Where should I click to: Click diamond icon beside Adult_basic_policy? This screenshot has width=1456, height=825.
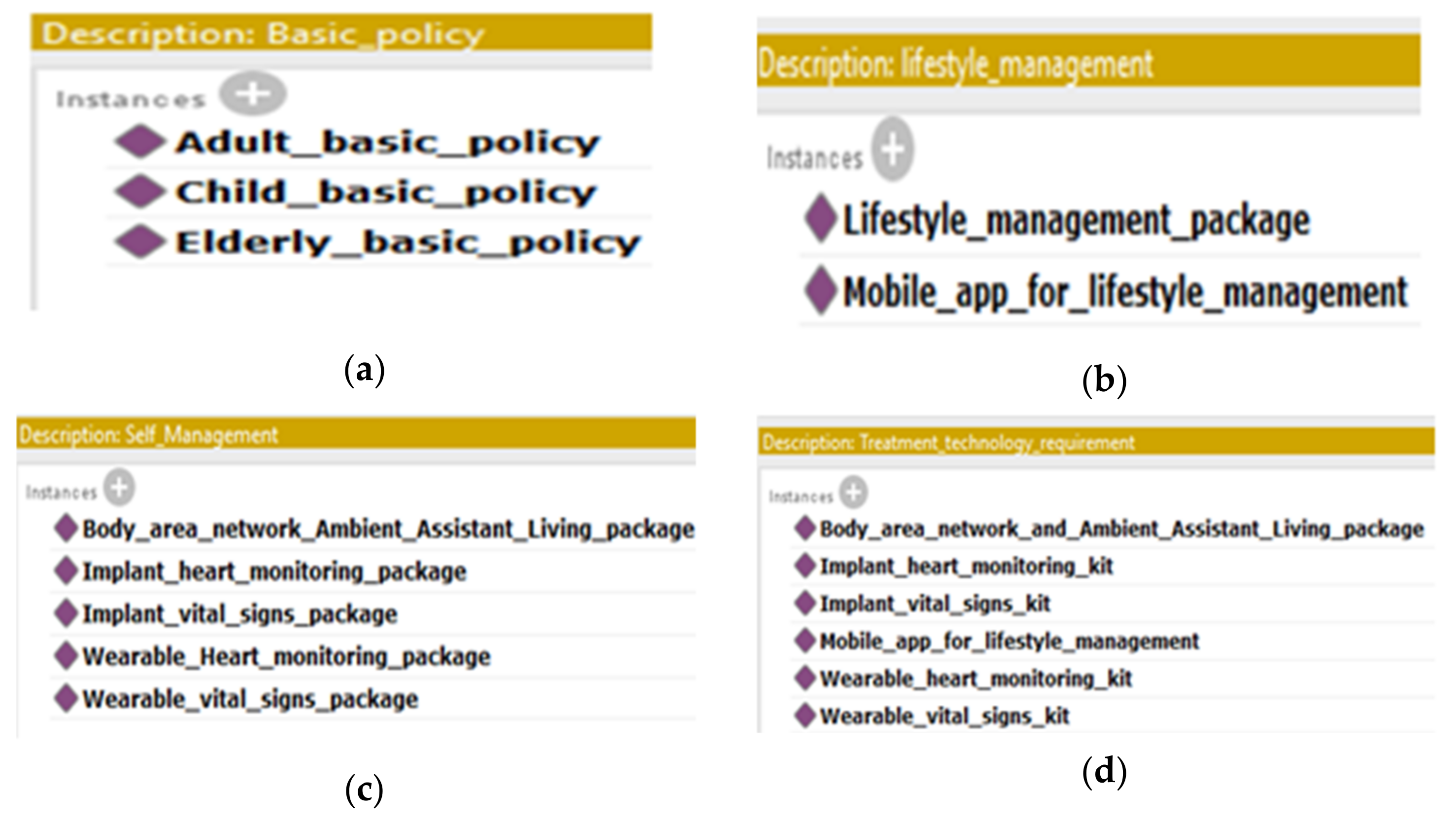point(140,141)
